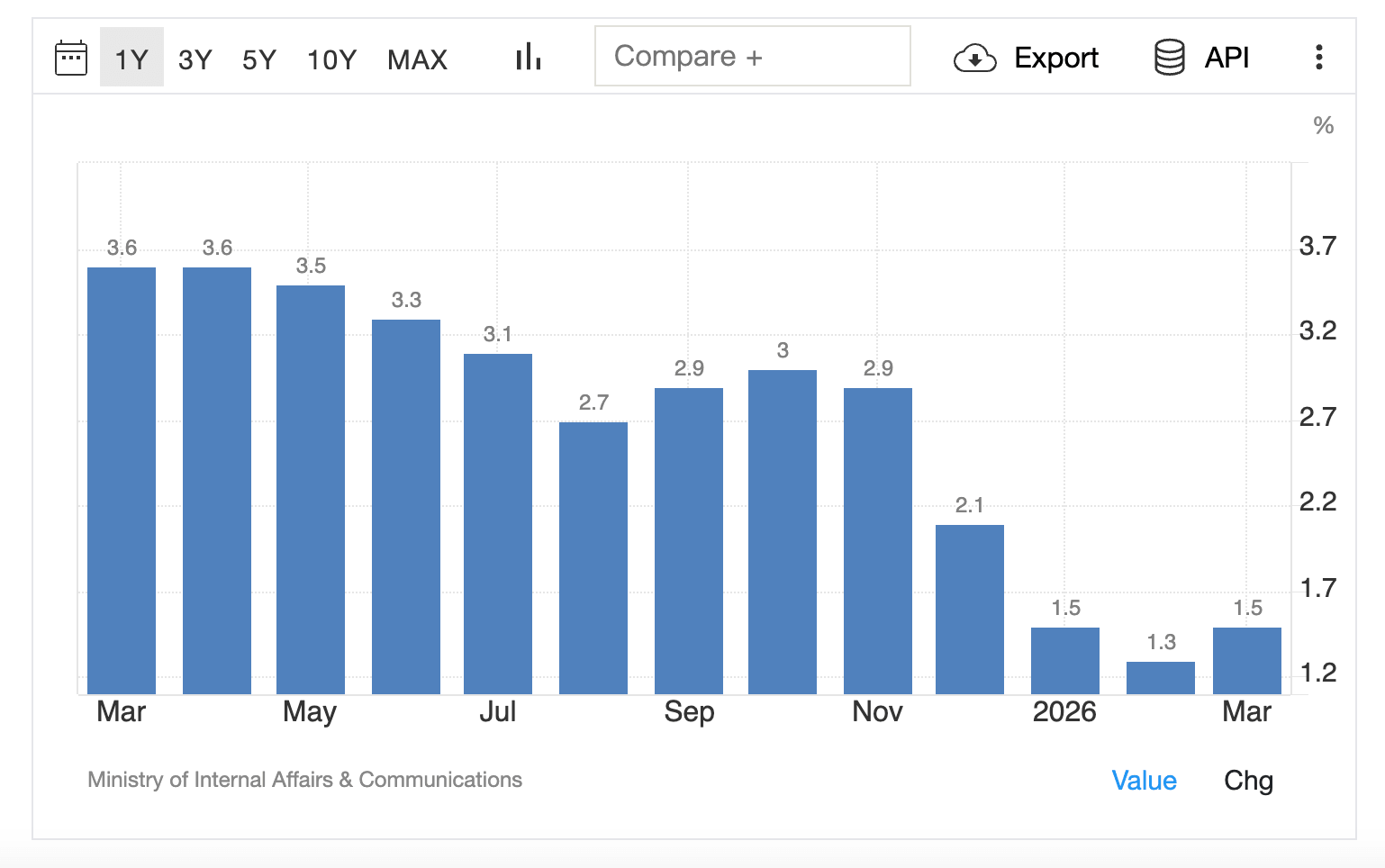
Task: Click the 3.7 y-axis value
Action: pos(1317,246)
